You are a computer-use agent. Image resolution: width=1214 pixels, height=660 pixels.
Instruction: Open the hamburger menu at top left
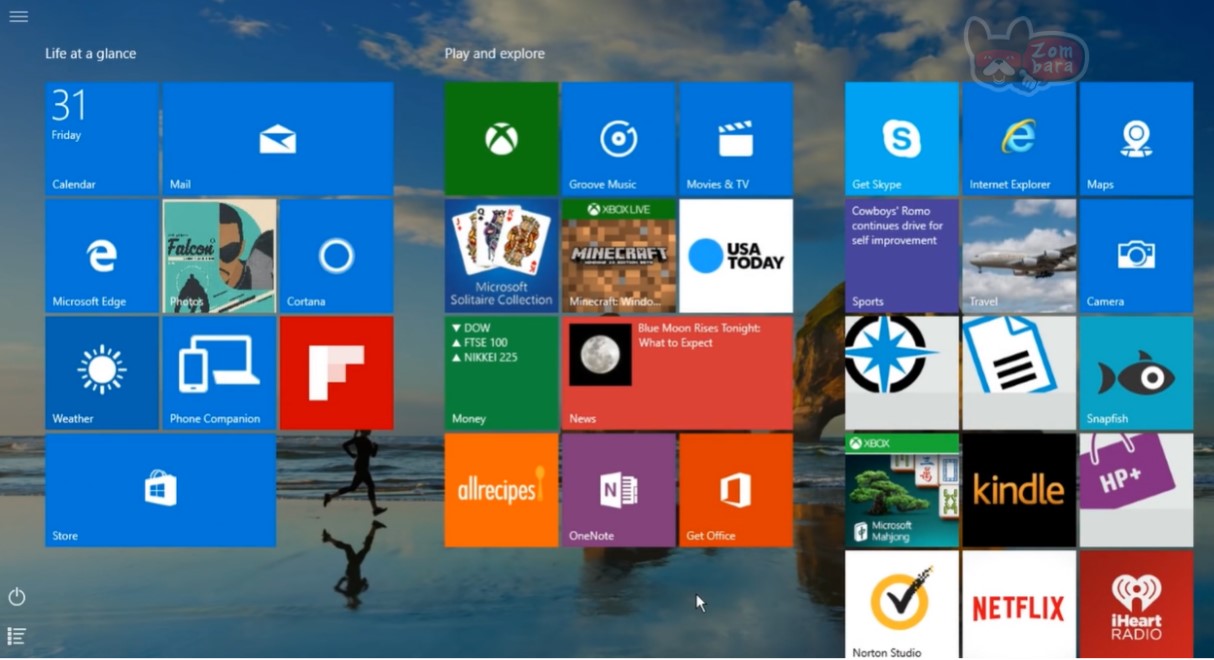(x=18, y=16)
